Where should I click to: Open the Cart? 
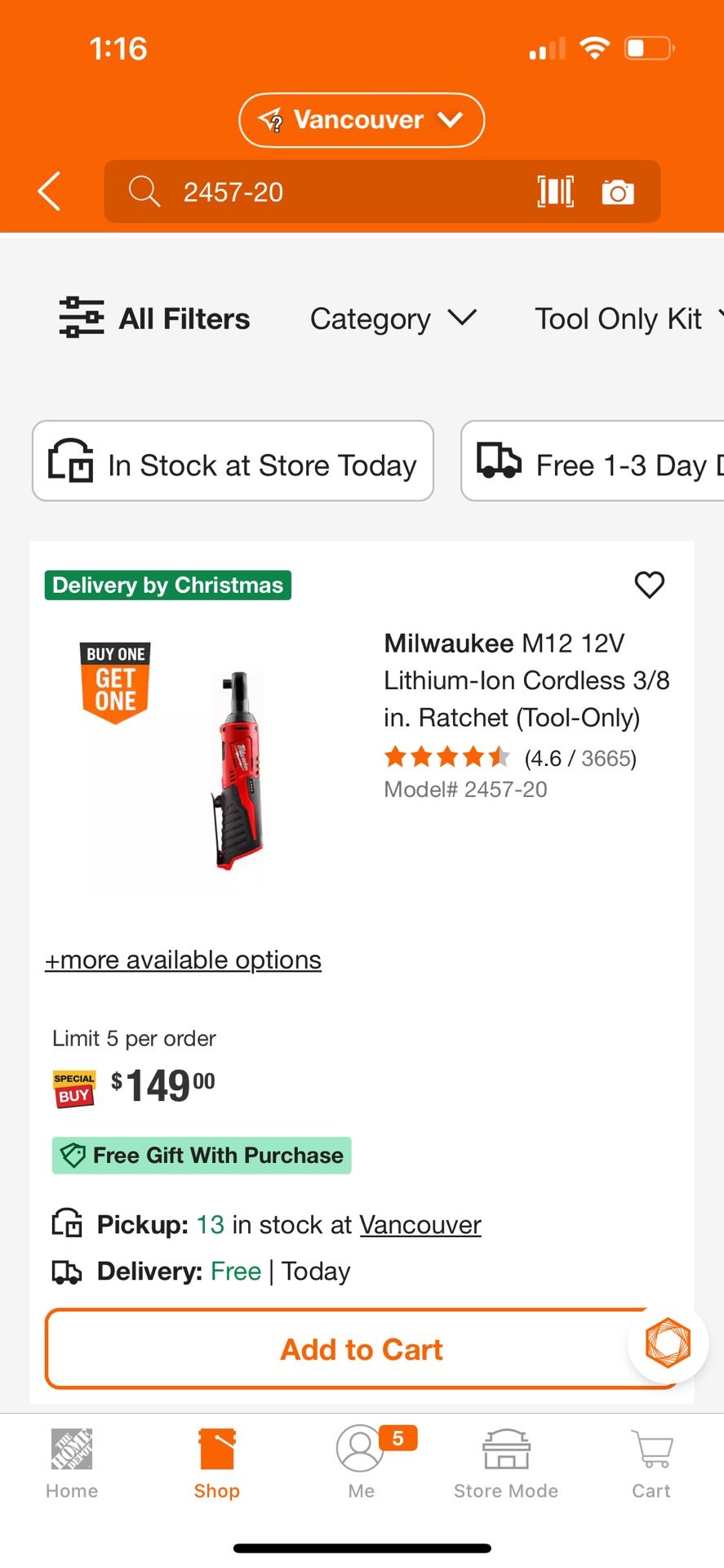click(x=651, y=1462)
